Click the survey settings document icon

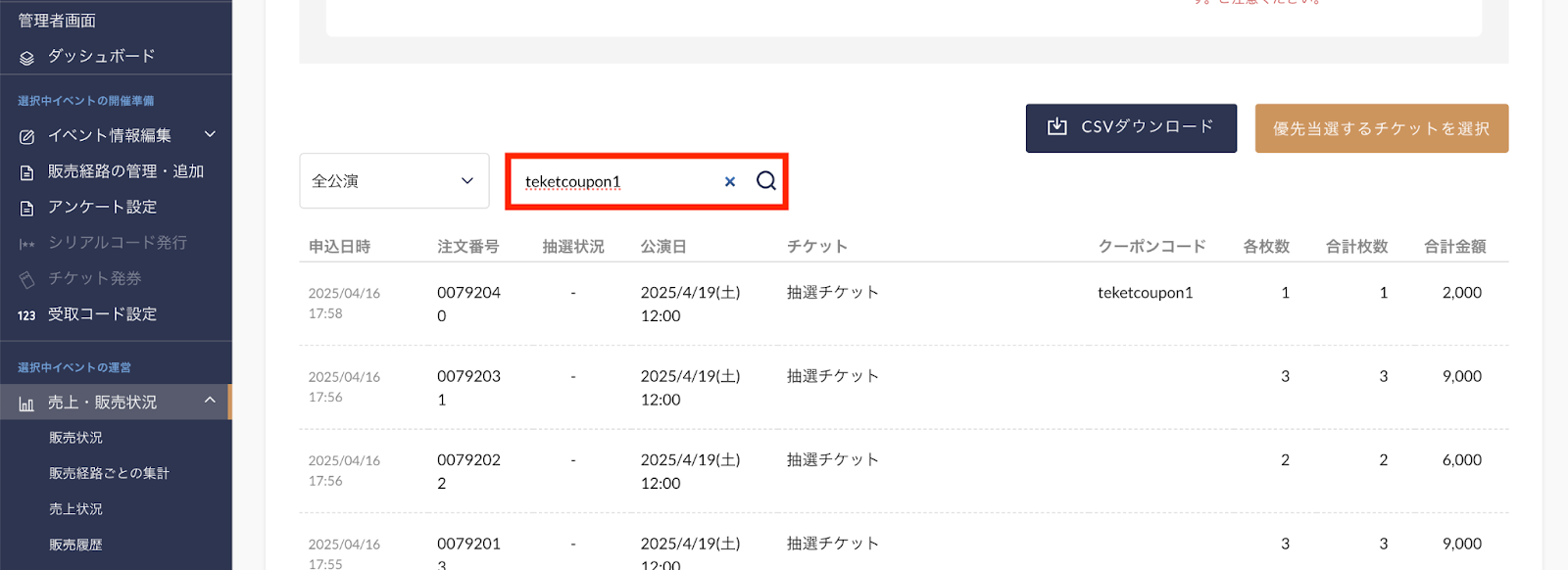(26, 208)
